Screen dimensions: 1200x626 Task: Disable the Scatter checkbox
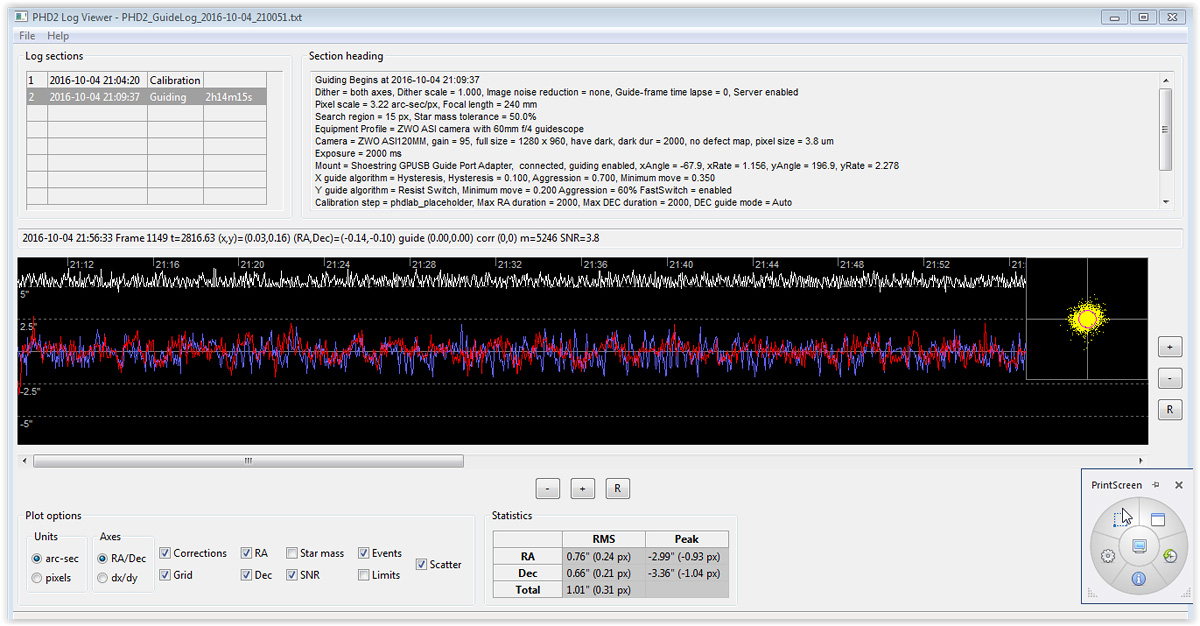(x=421, y=564)
